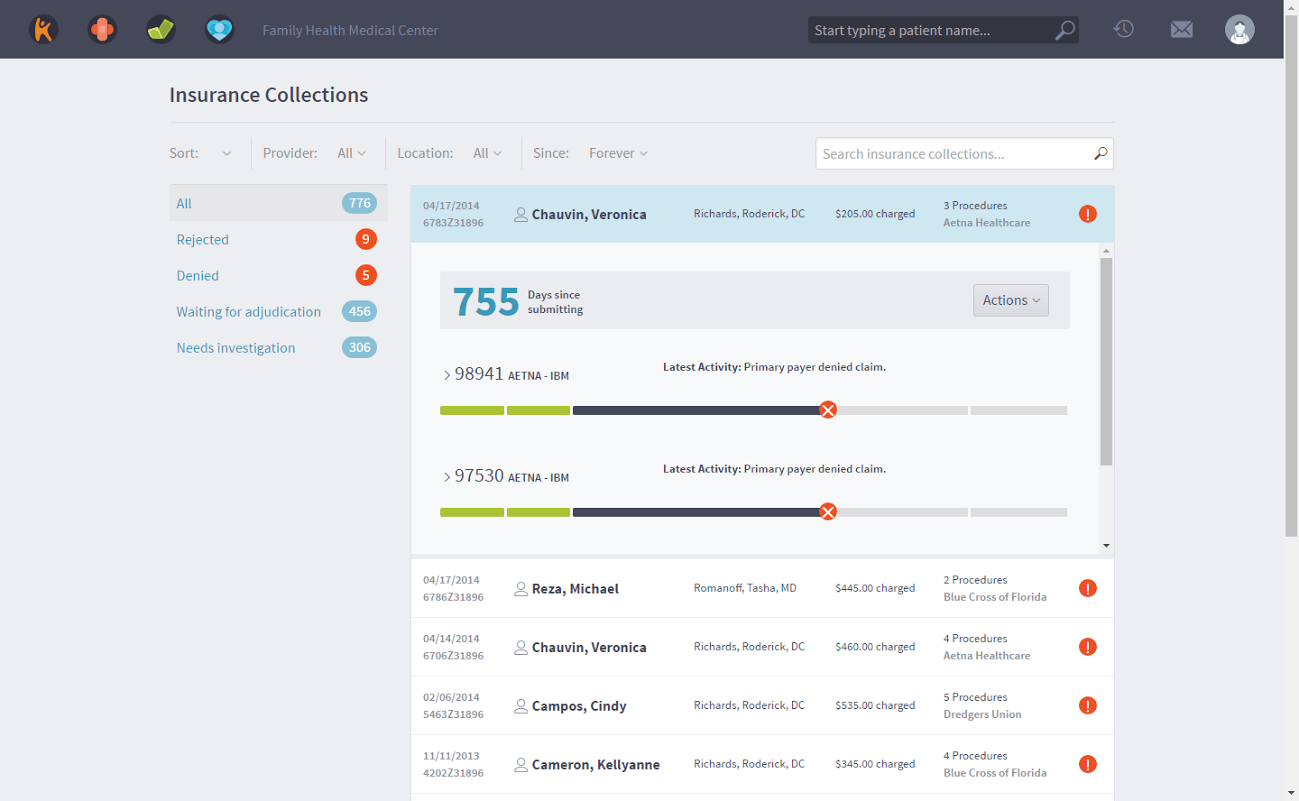Open the green billing app icon
This screenshot has height=801, width=1299.
(x=161, y=30)
